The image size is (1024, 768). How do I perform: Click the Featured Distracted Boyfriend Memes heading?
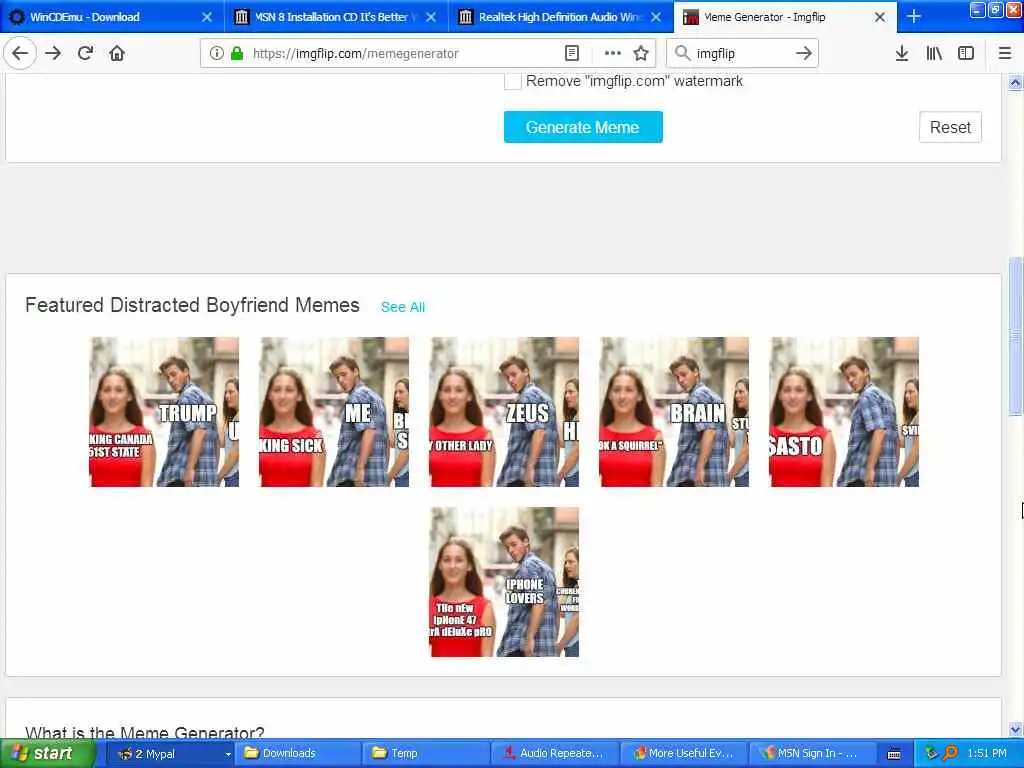192,305
